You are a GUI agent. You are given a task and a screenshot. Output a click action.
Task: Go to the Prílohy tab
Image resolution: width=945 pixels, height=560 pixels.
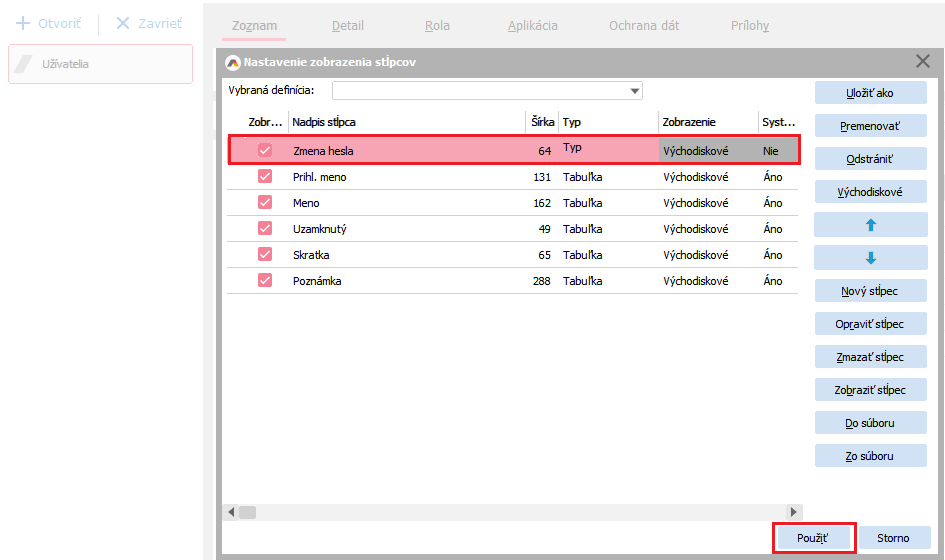[750, 26]
